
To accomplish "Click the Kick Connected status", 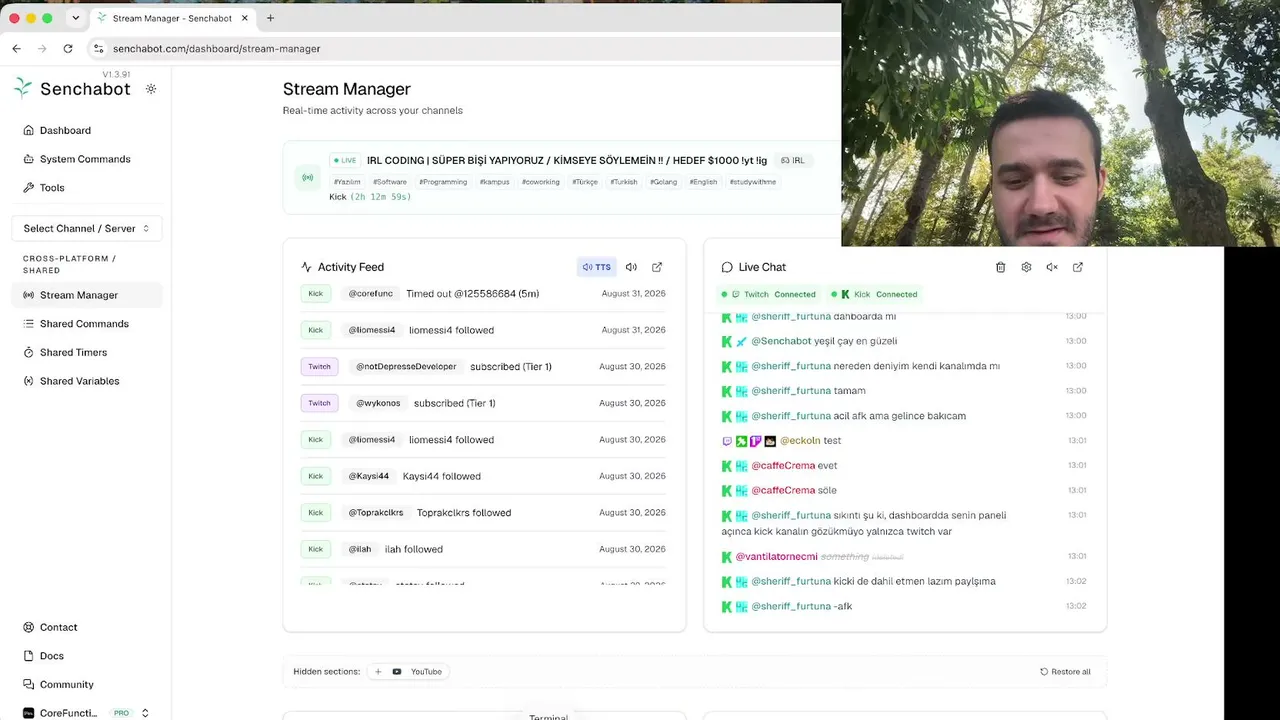I will tap(874, 294).
